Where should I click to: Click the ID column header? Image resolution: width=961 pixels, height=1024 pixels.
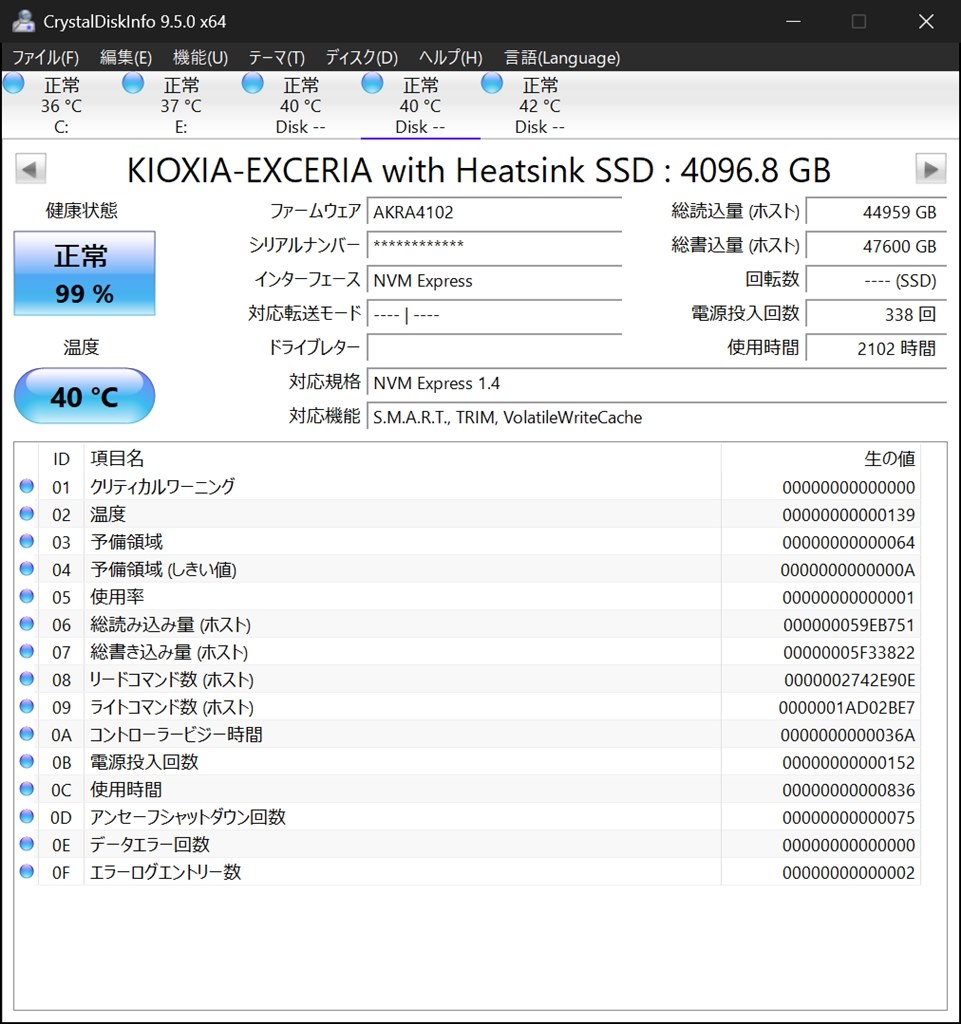tap(61, 458)
